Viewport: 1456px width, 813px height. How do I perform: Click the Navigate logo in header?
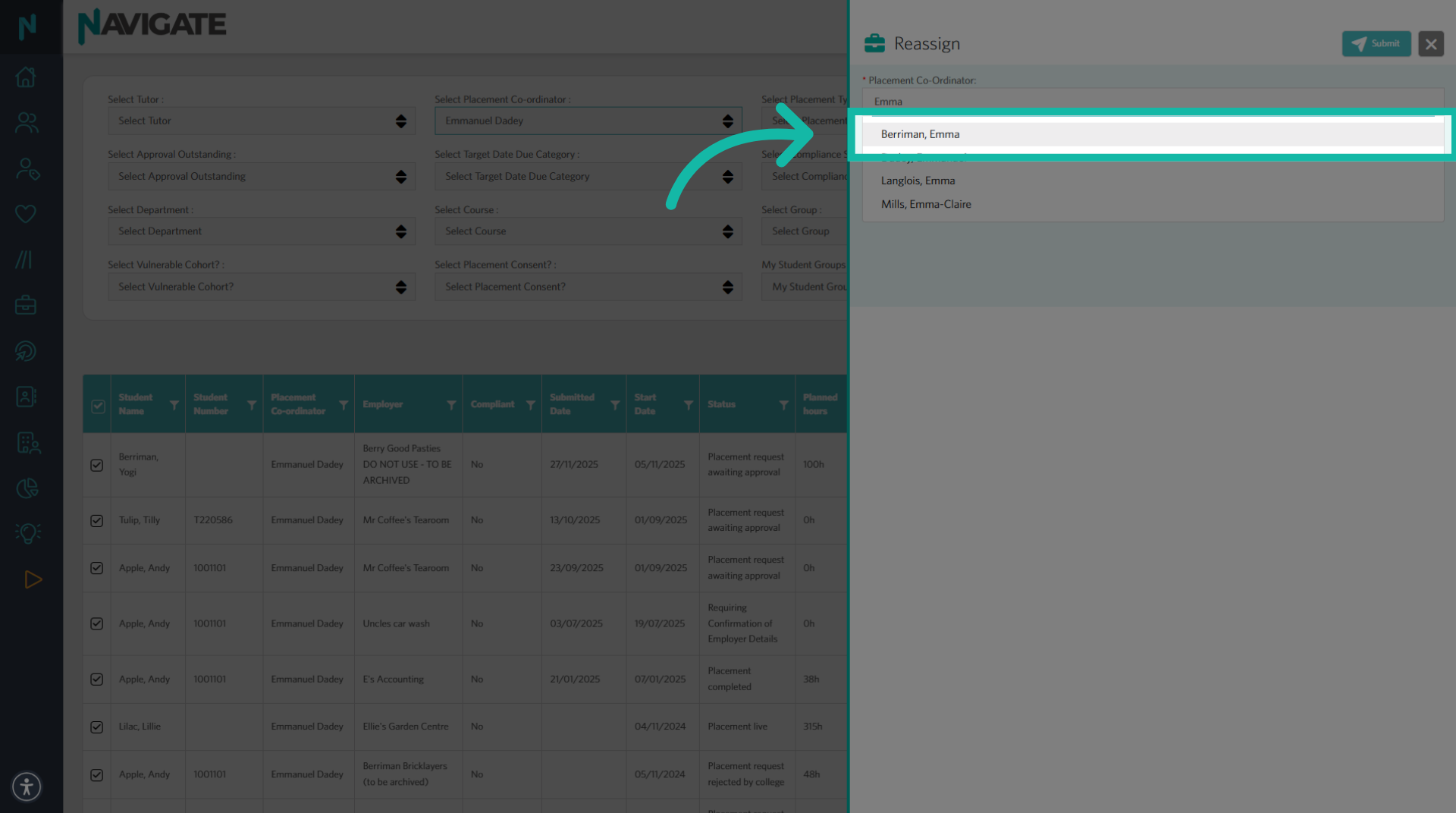point(152,26)
